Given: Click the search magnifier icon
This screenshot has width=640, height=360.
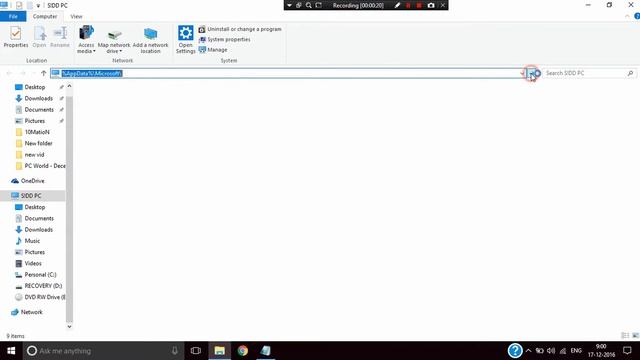Looking at the screenshot, I should tap(630, 73).
